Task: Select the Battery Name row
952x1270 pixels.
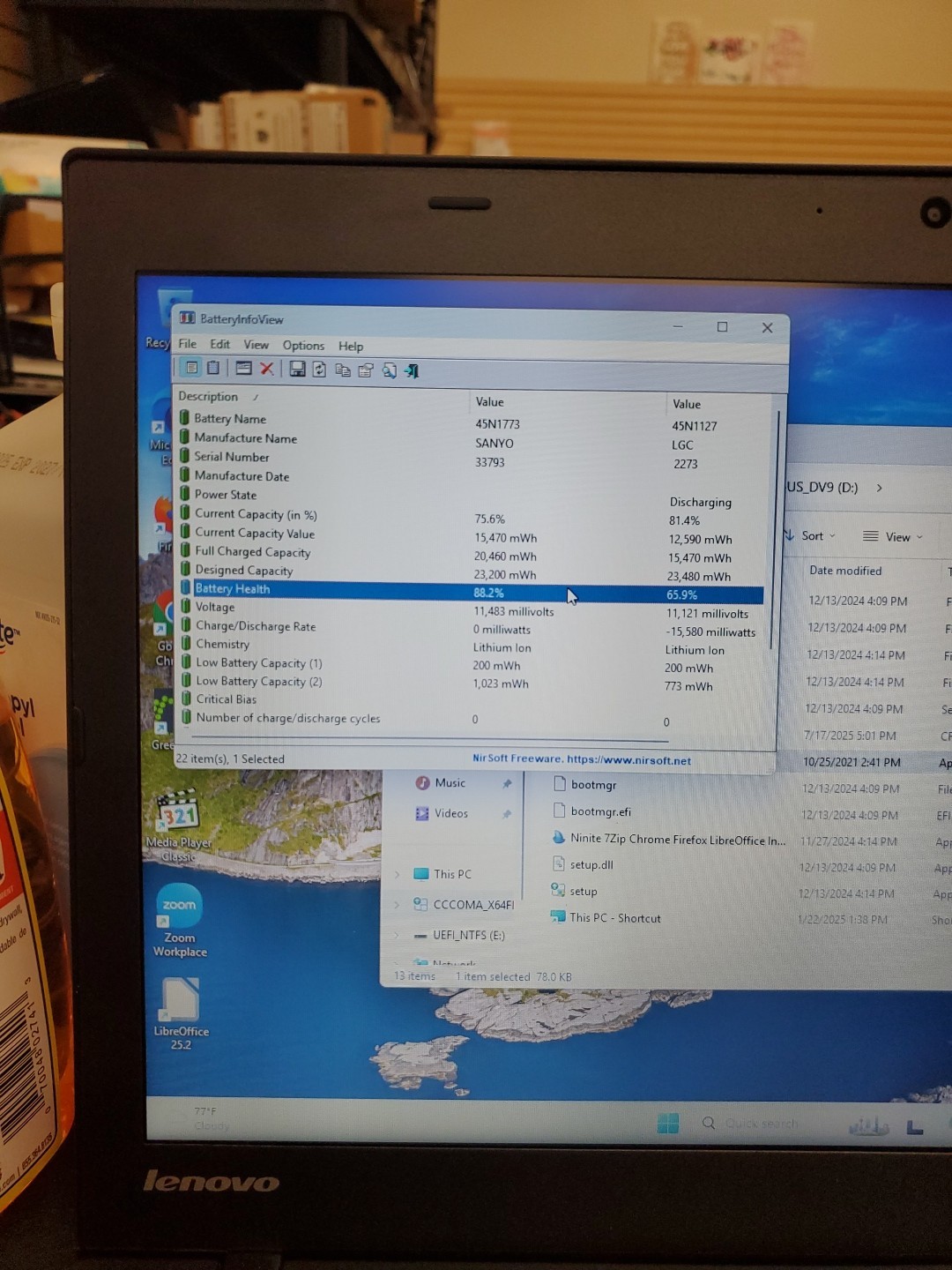Action: [x=472, y=422]
